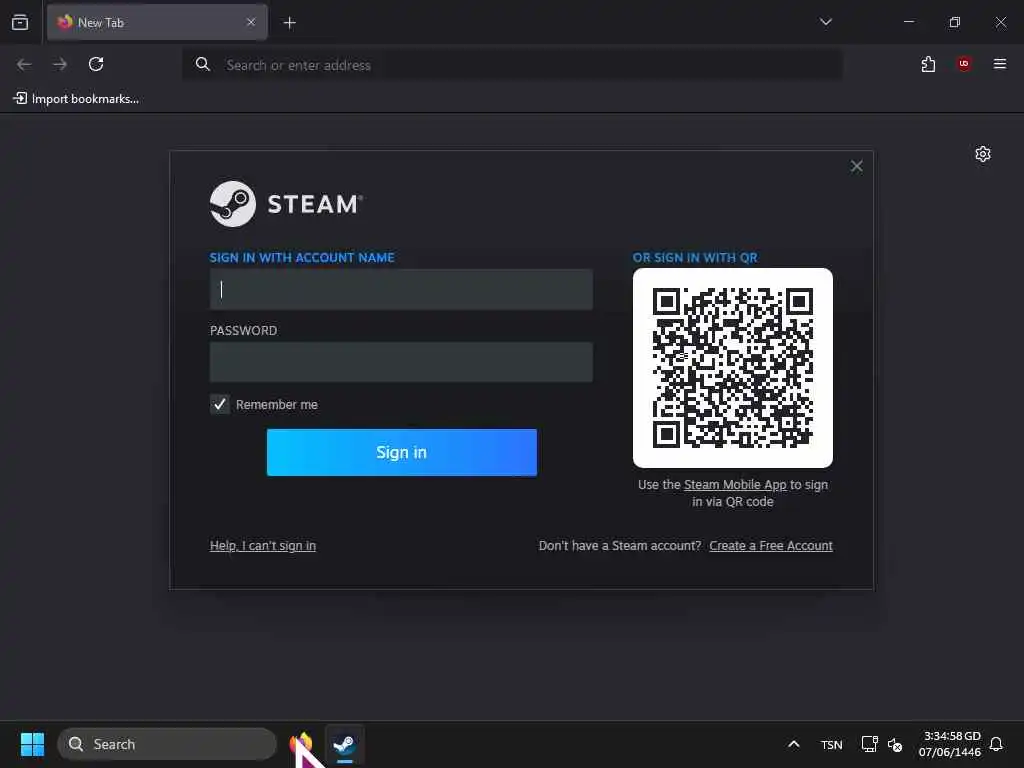The width and height of the screenshot is (1024, 768).
Task: Open the display tray icon
Action: click(869, 744)
